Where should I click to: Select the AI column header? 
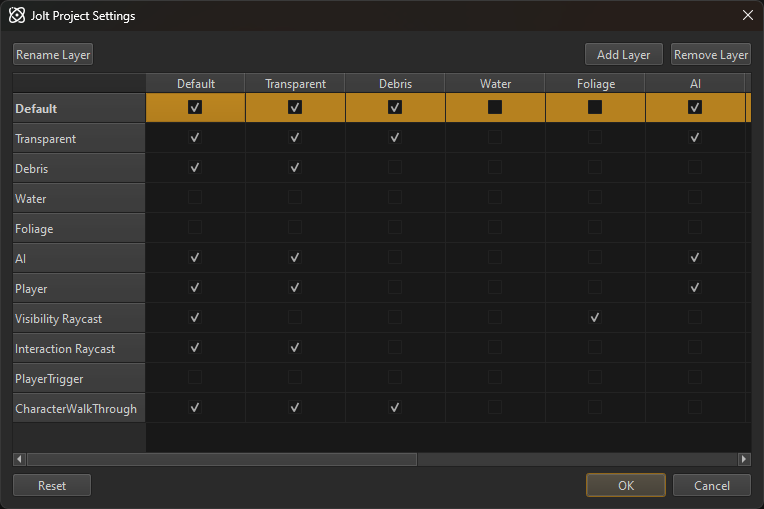coord(695,83)
